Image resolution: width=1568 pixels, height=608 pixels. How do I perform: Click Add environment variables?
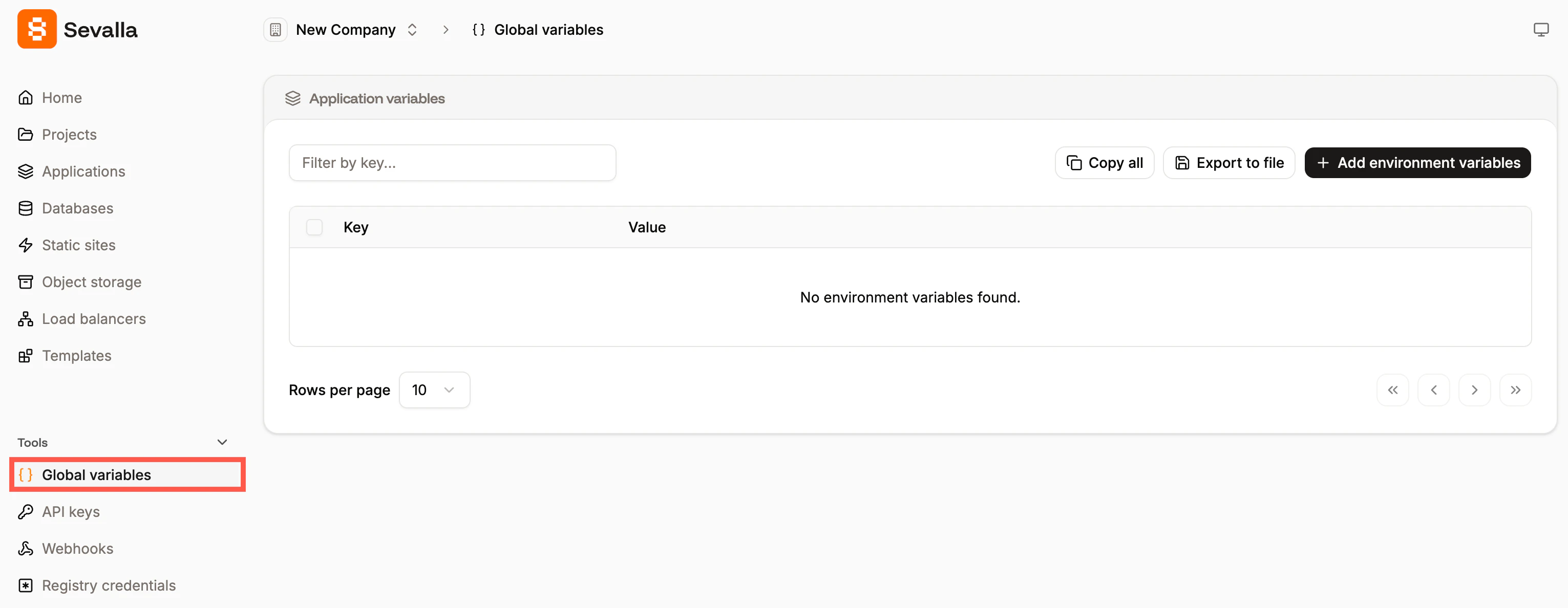pos(1417,163)
